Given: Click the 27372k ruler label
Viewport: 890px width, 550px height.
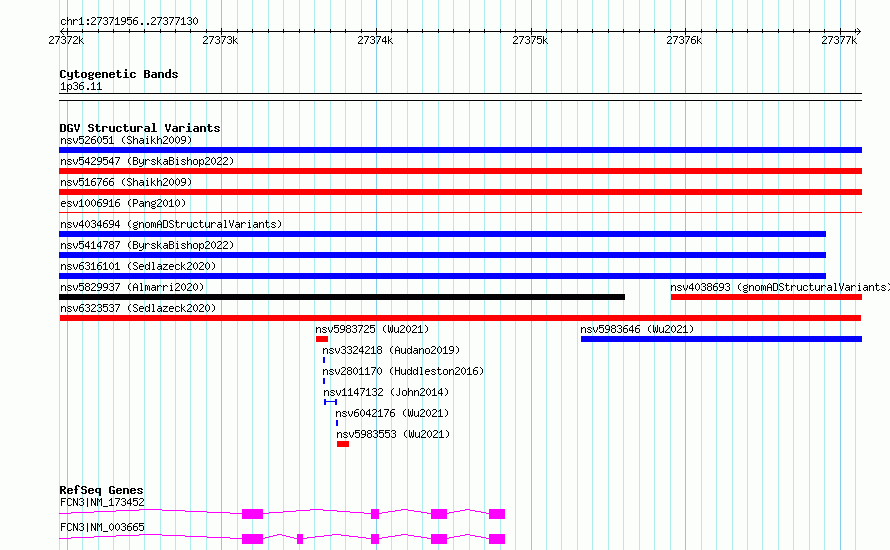Looking at the screenshot, I should 66,40.
